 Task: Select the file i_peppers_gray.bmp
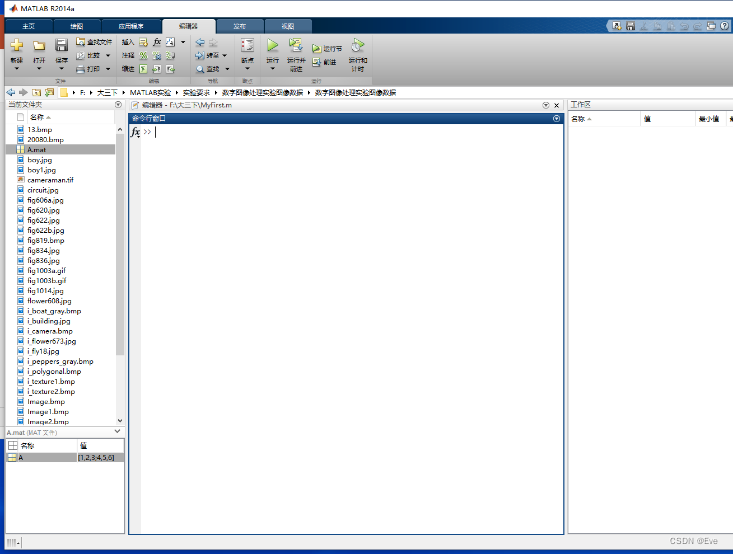point(60,361)
